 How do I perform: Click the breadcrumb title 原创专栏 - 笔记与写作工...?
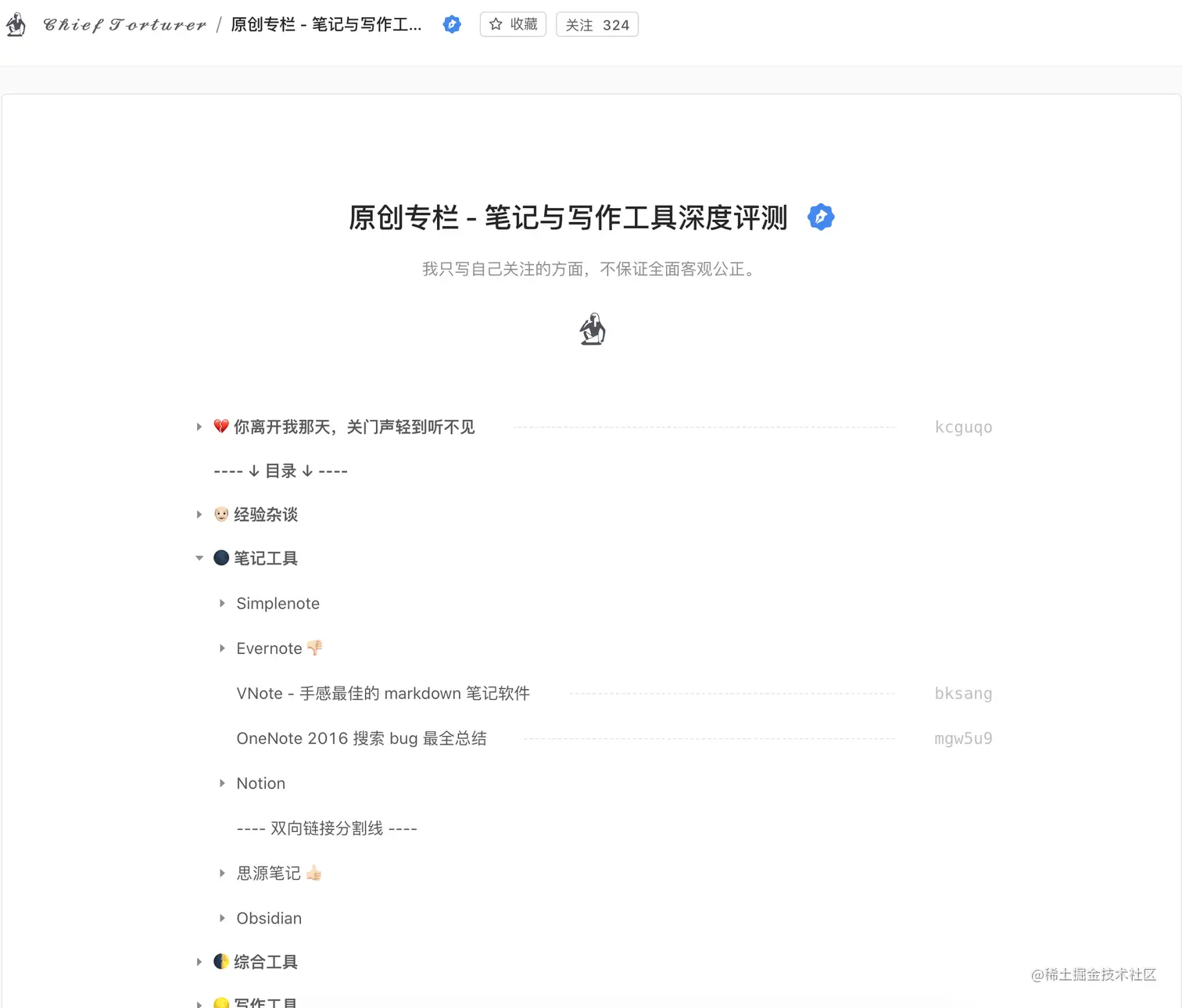point(326,25)
